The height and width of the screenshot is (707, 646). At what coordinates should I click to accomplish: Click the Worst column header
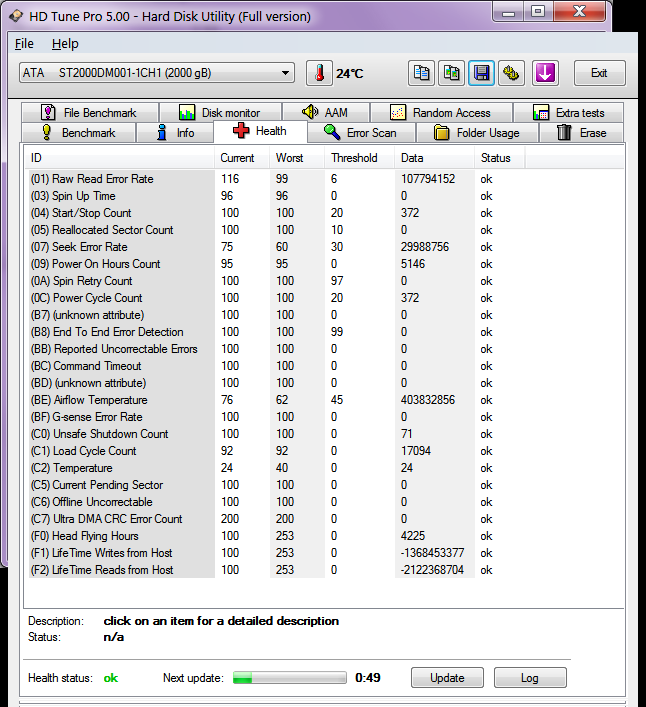[x=297, y=158]
